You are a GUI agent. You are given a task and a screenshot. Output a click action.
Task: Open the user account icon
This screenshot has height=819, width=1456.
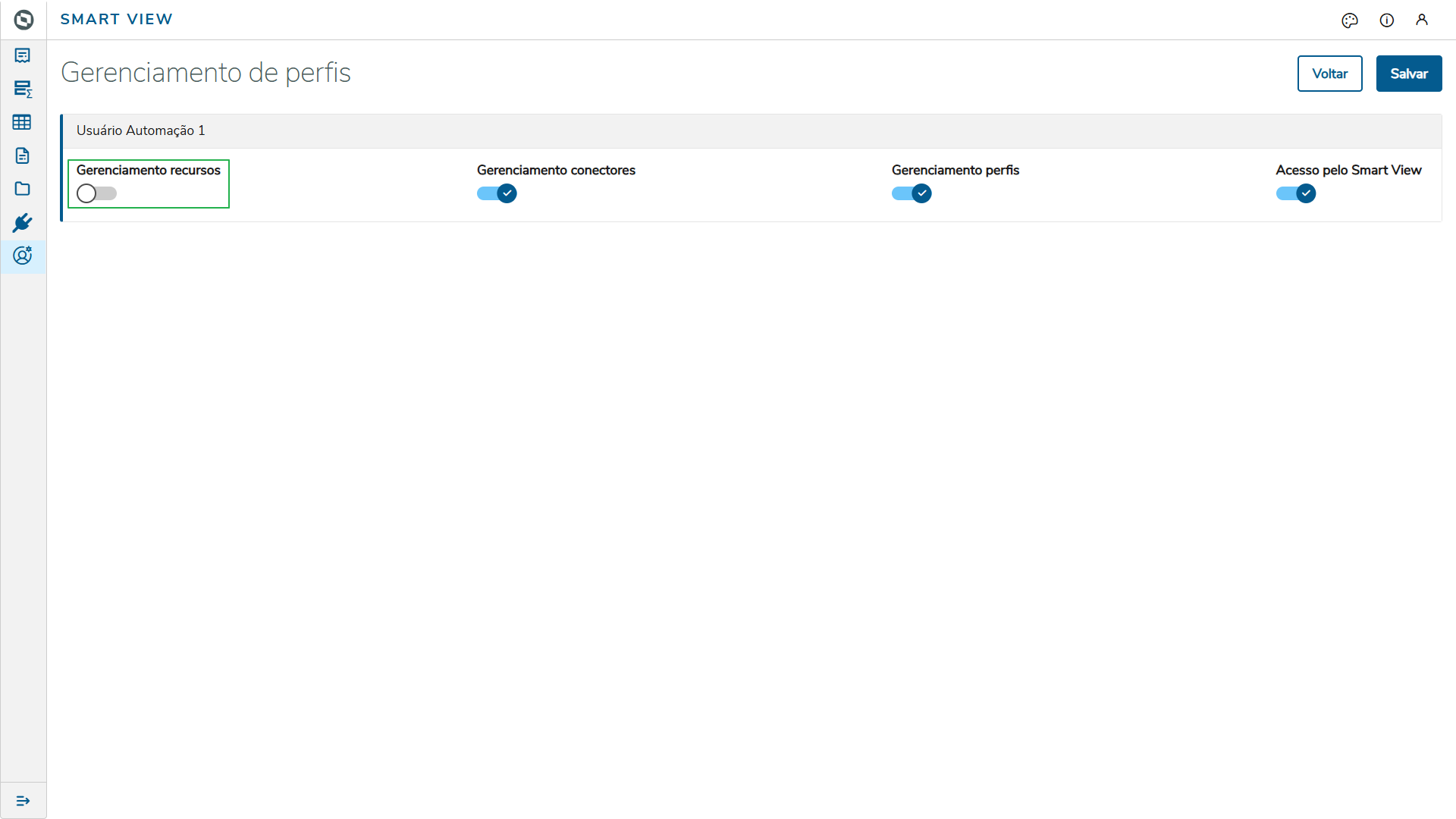click(x=1422, y=20)
